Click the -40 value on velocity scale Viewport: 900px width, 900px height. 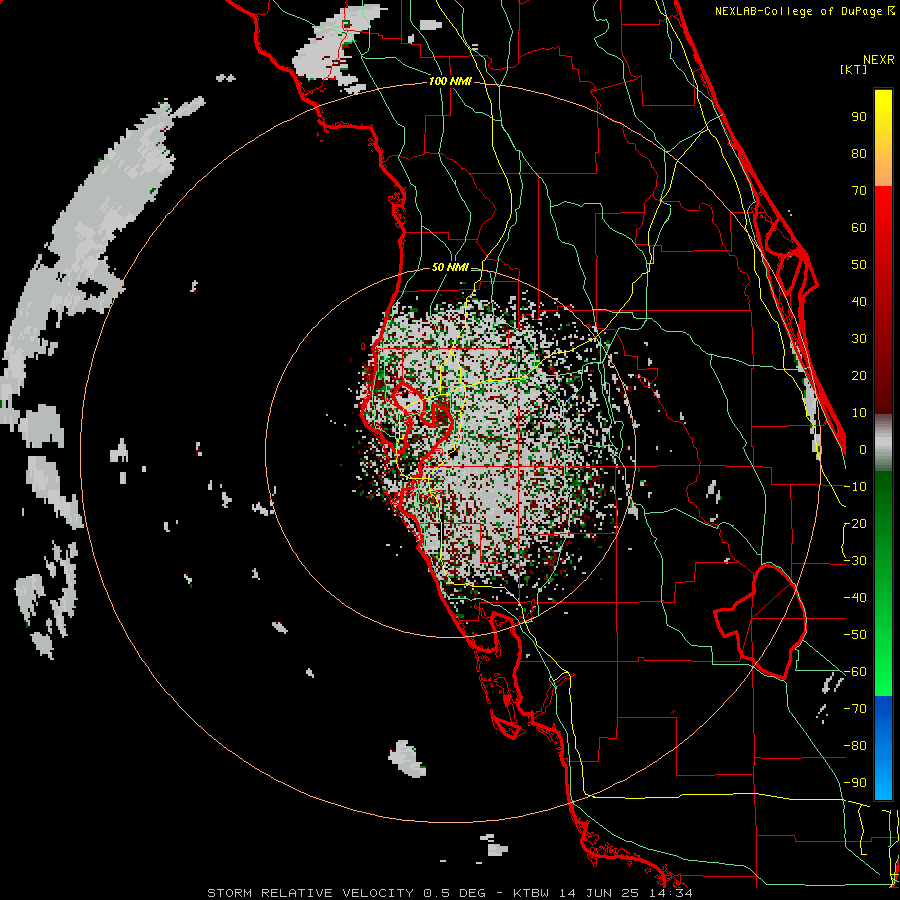(x=855, y=598)
